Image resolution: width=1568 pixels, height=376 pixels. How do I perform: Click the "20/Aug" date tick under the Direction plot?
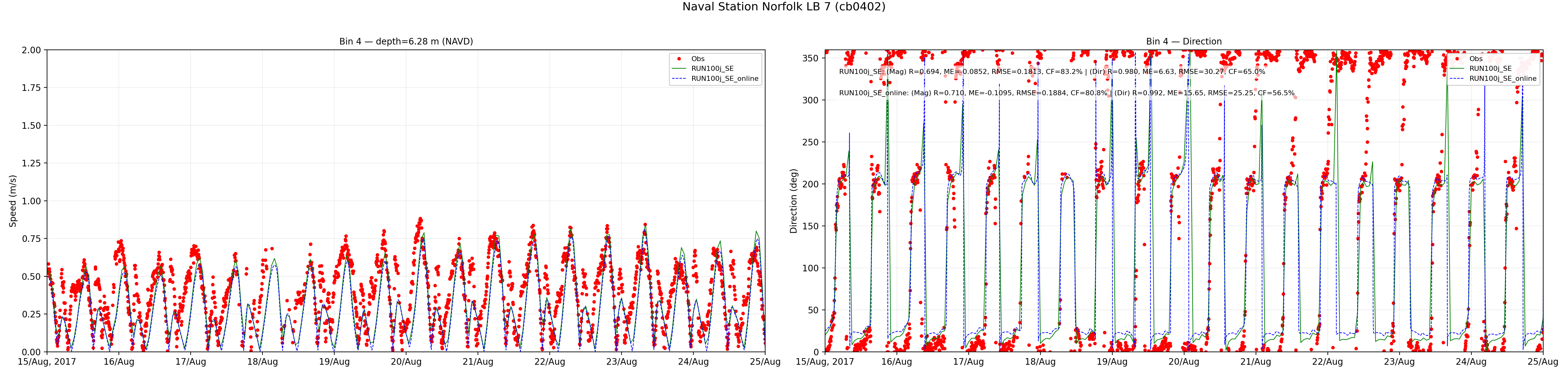1184,362
